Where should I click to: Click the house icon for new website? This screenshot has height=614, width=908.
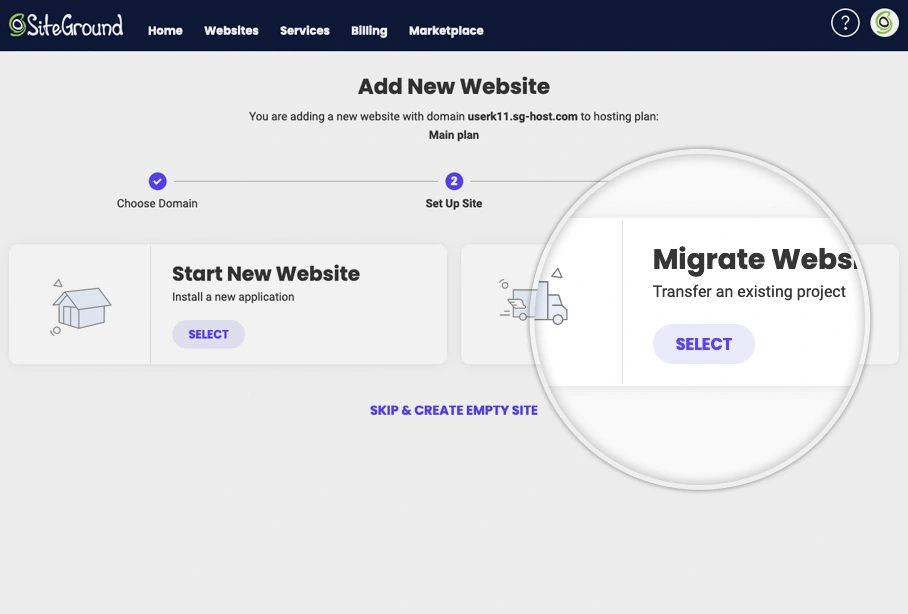click(81, 304)
